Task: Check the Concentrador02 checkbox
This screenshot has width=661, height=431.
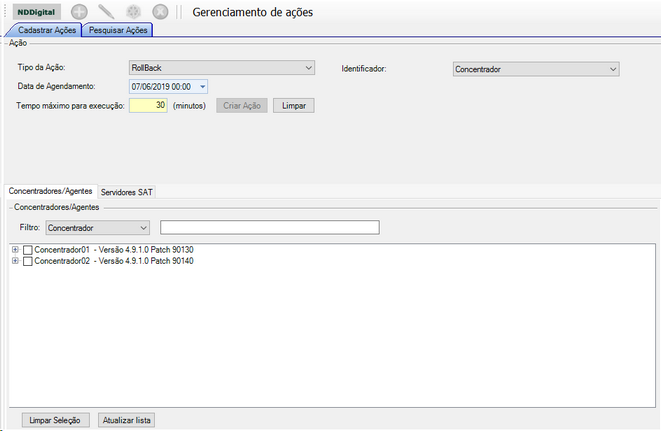Action: 28,261
